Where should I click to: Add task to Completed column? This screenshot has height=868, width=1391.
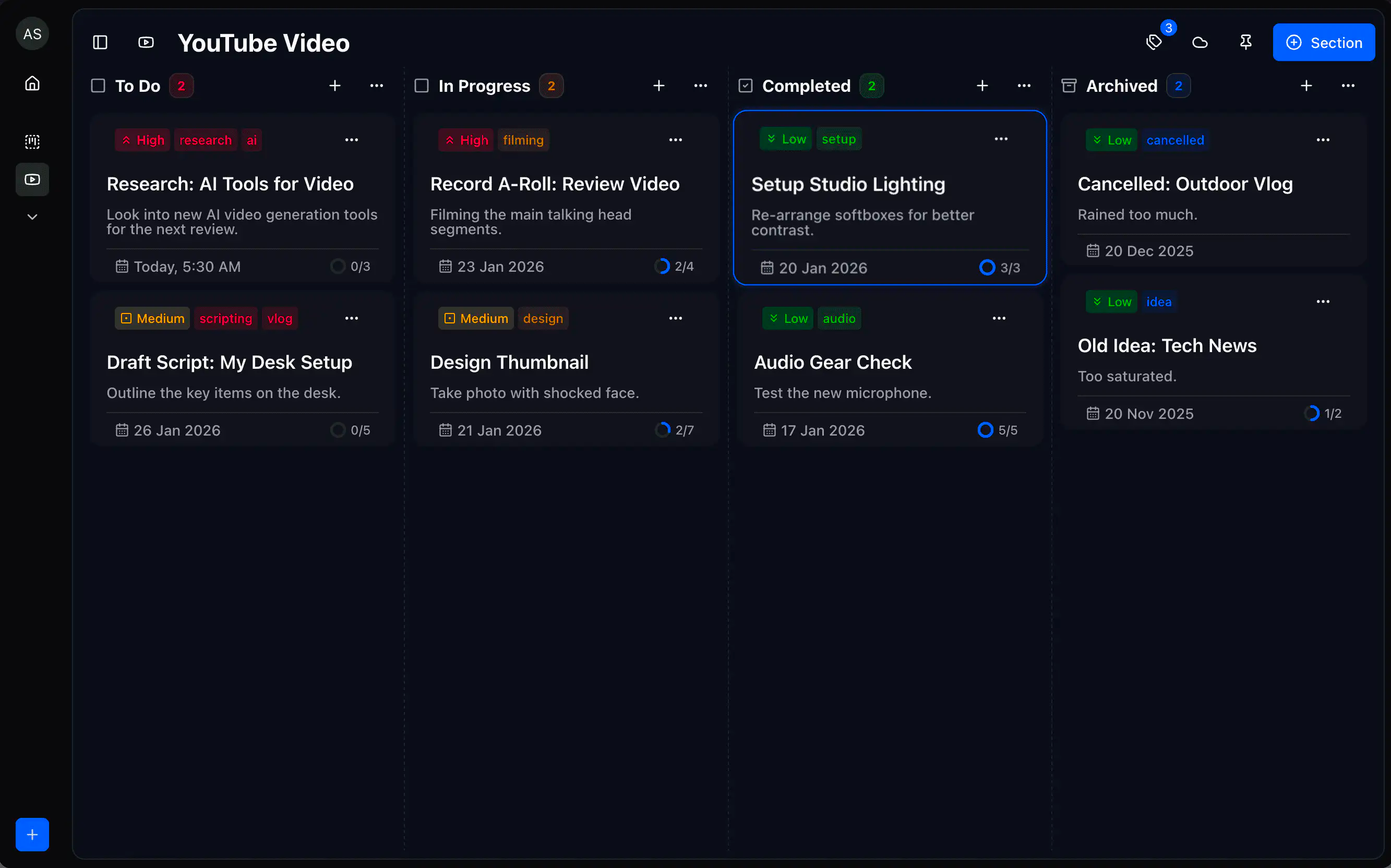[982, 86]
